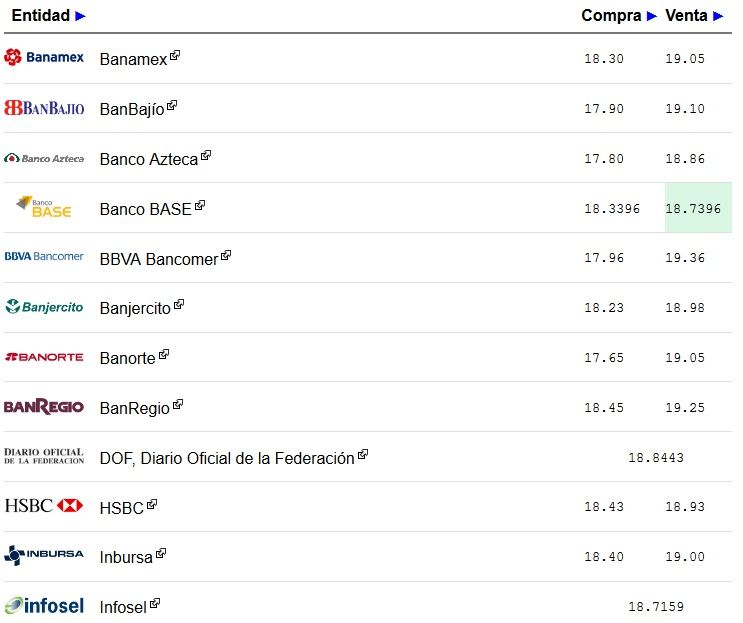Screen dimensions: 743x623
Task: Click external link icon beside BanRegio
Action: (x=178, y=404)
